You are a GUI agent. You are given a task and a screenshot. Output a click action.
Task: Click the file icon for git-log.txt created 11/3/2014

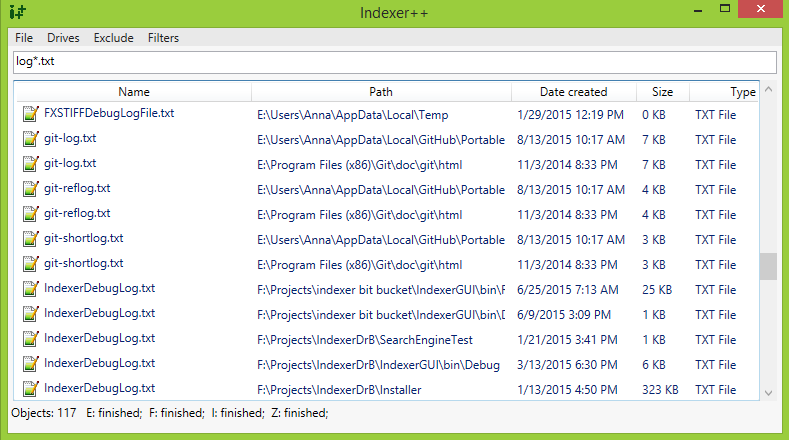(x=31, y=164)
